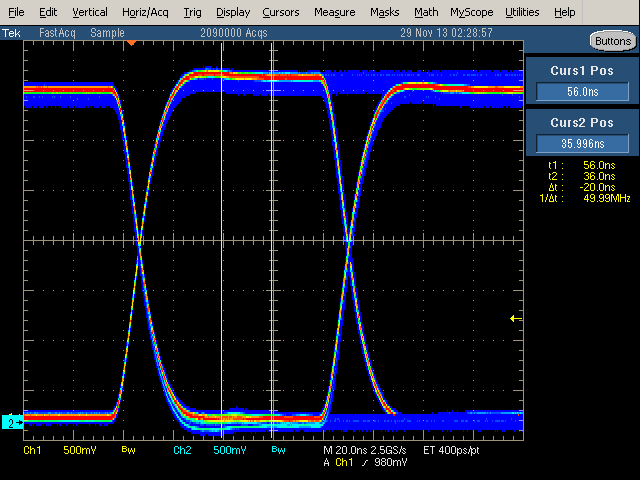
Task: Click the Ch1 bandwidth limit Bw indicator
Action: 129,450
